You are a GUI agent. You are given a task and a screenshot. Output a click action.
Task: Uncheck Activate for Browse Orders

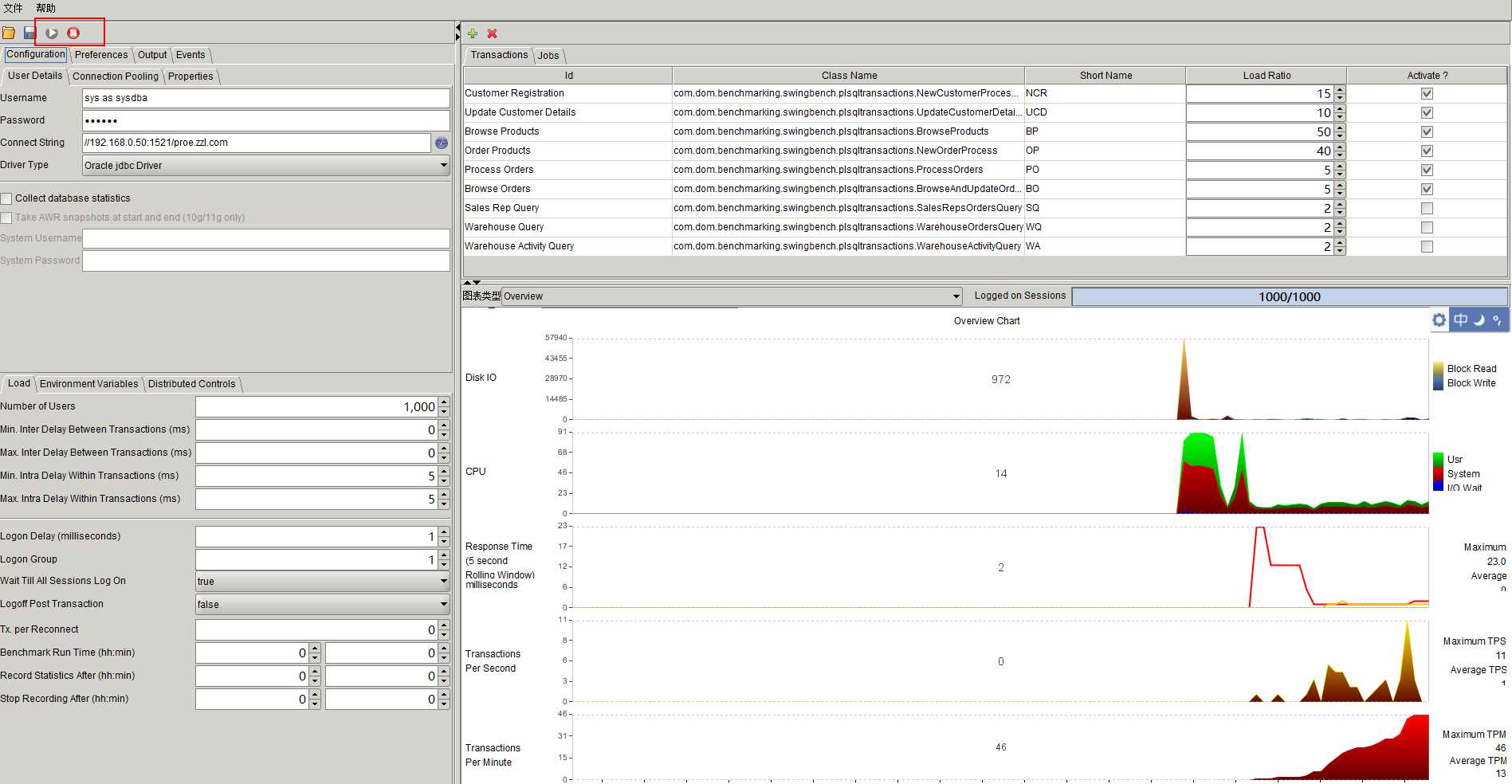[x=1427, y=189]
